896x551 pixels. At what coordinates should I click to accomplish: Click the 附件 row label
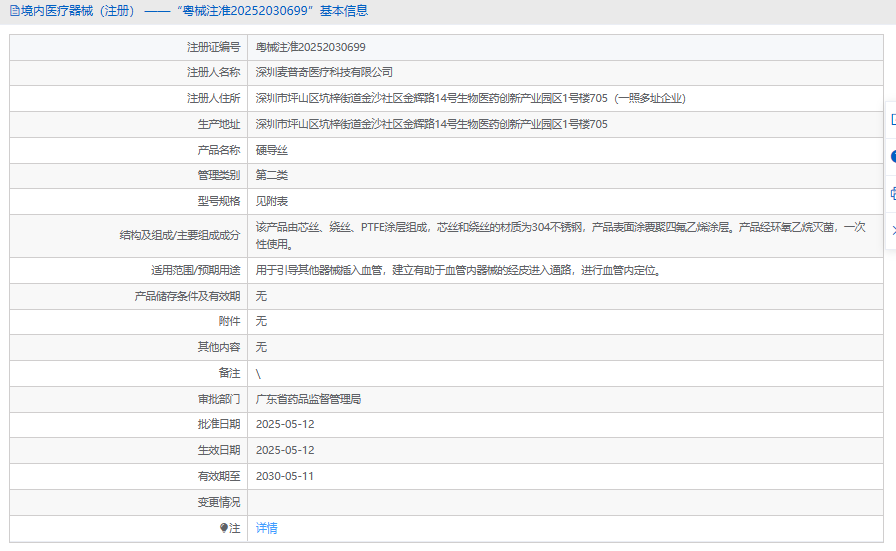(230, 321)
